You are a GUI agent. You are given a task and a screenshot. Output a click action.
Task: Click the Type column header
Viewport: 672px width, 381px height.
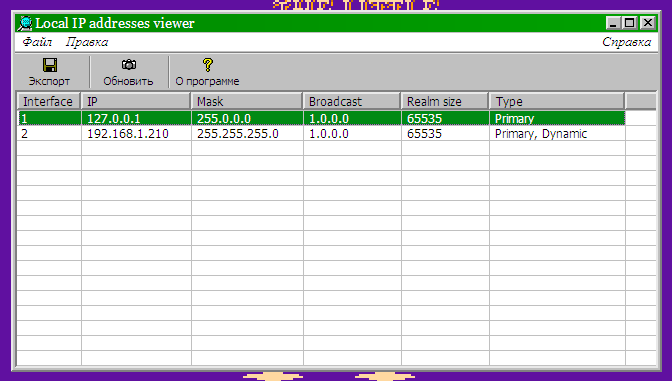click(x=557, y=102)
